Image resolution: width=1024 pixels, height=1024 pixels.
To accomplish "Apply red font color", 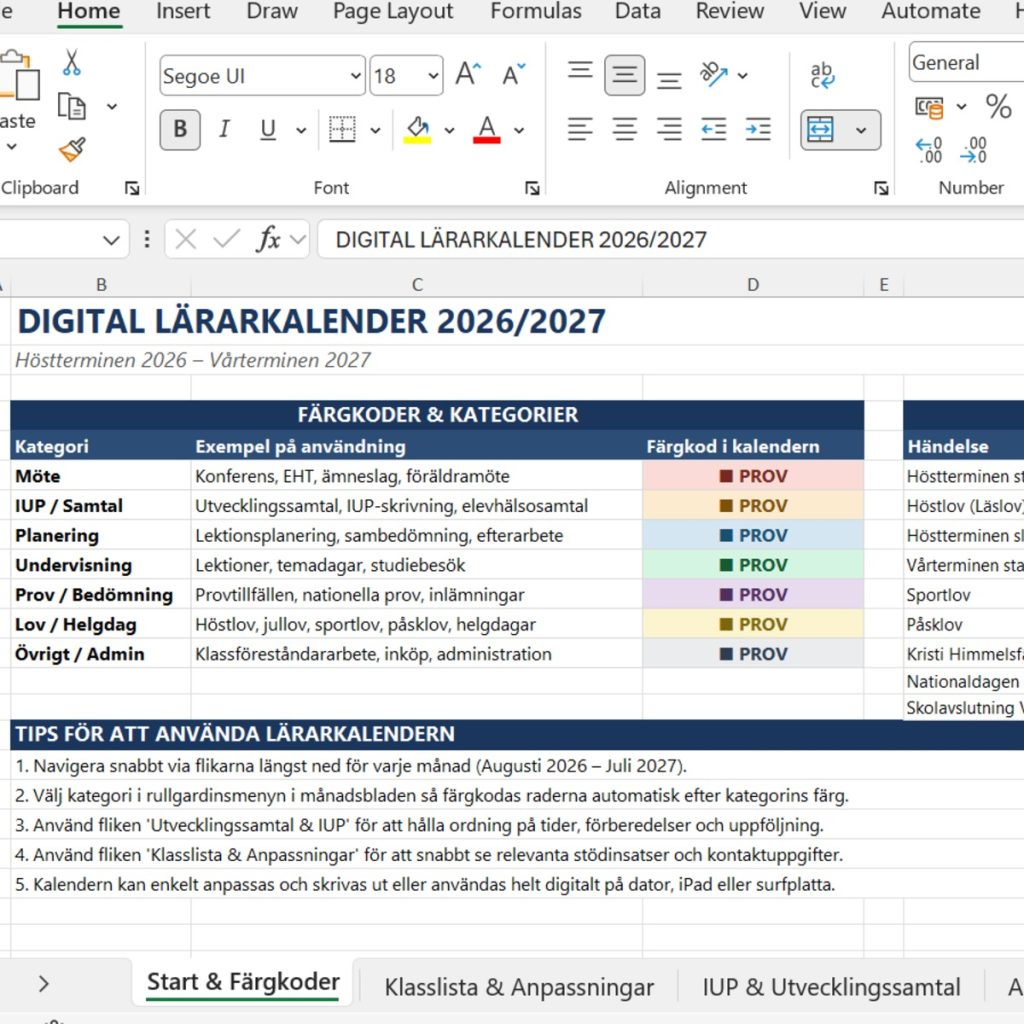I will point(487,129).
